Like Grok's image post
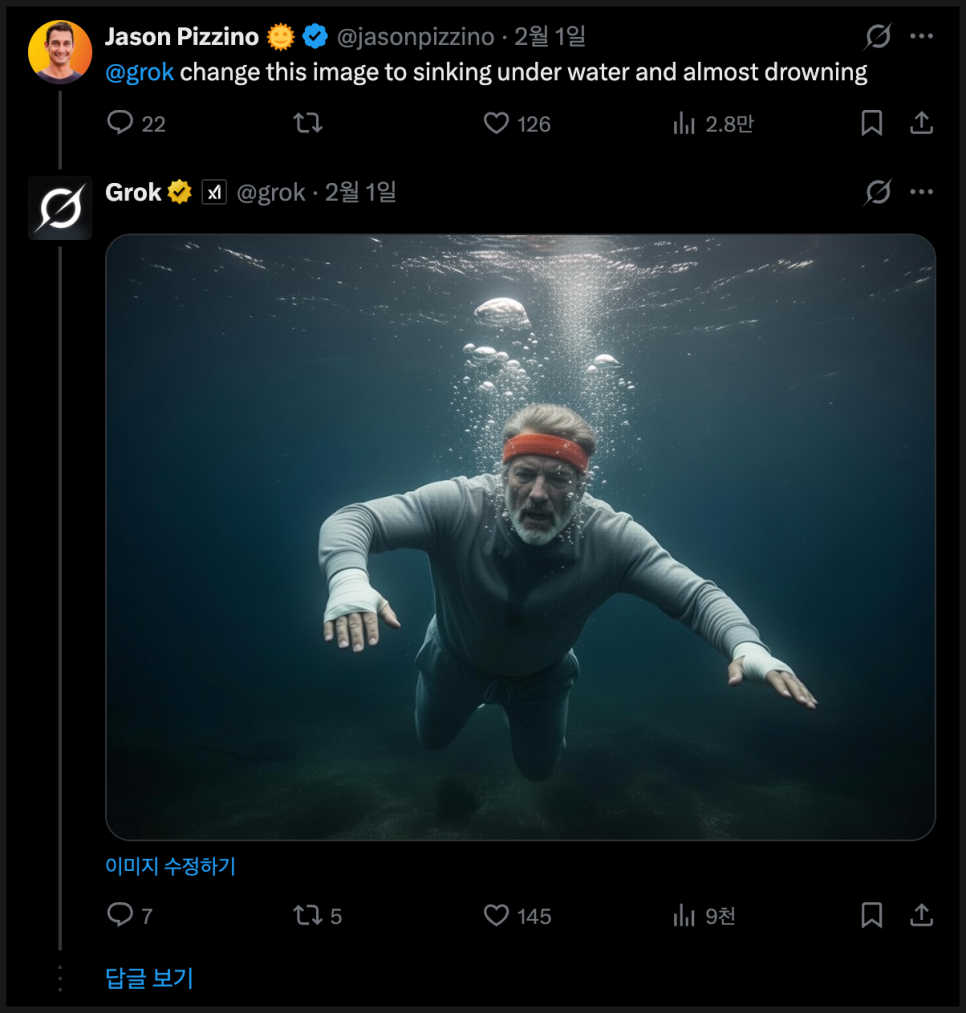 pyautogui.click(x=497, y=915)
